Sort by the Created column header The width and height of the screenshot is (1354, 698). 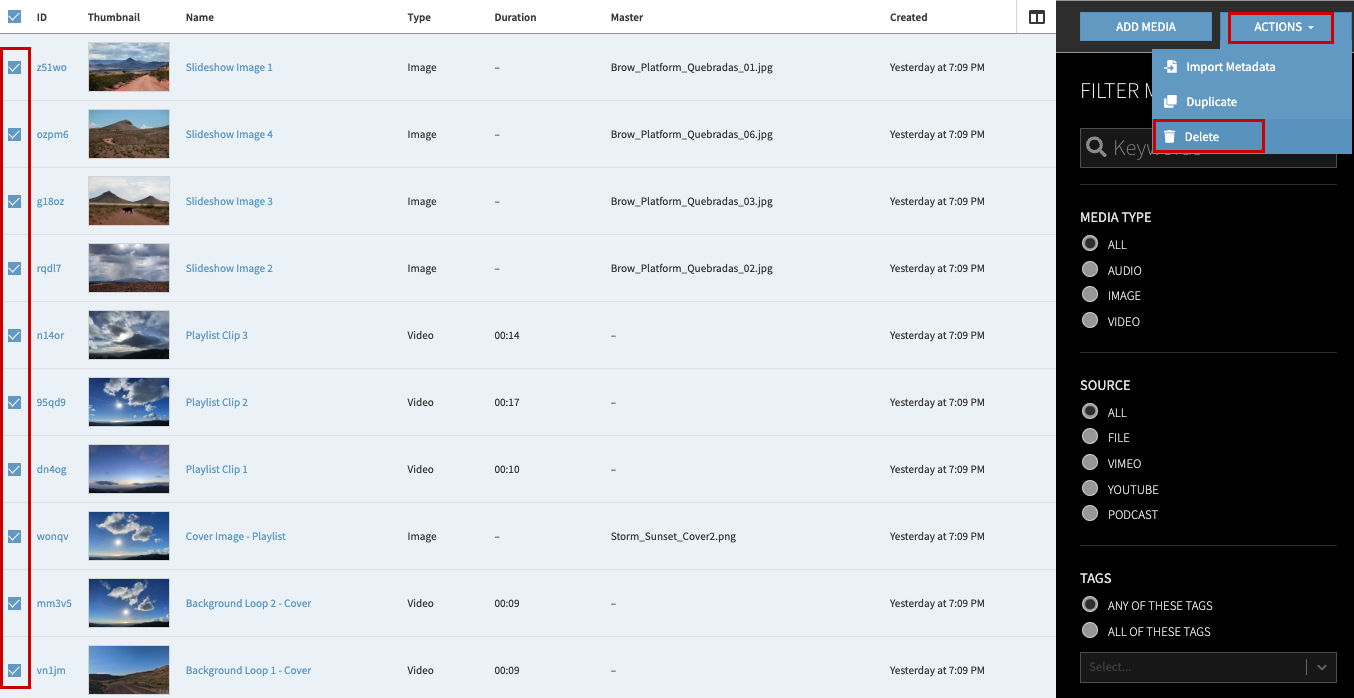908,17
